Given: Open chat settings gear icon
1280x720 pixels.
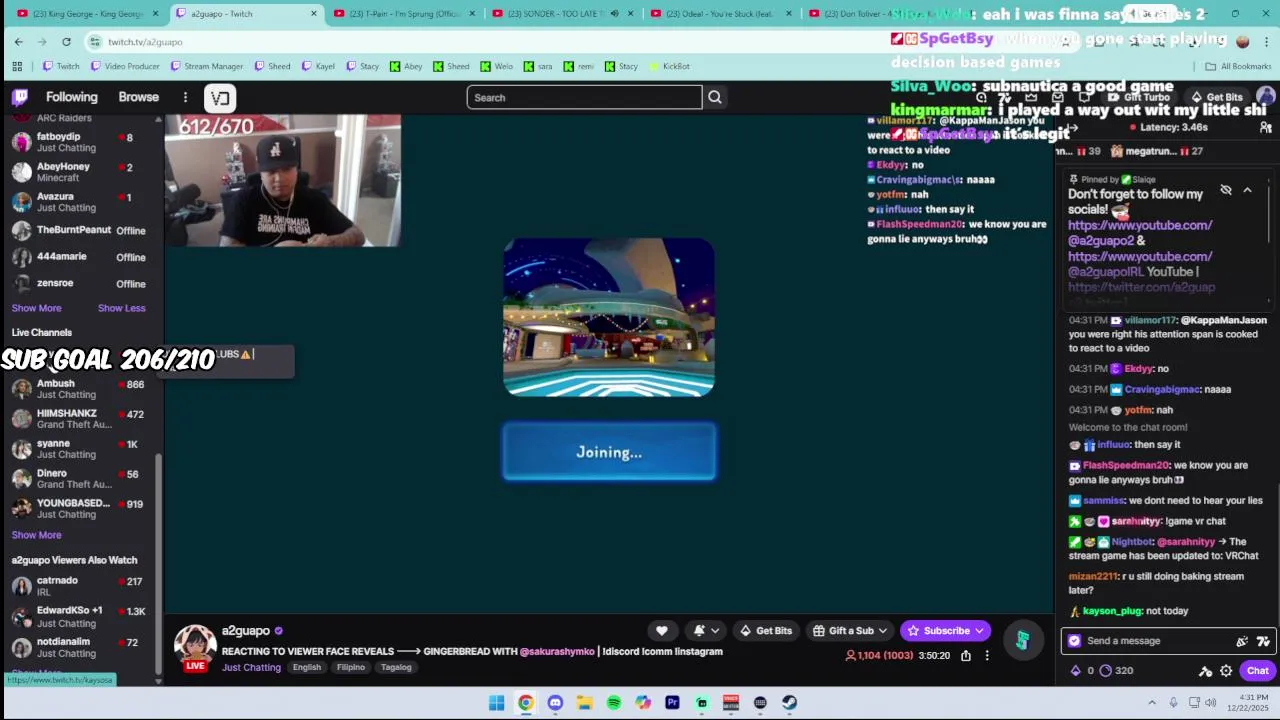Looking at the screenshot, I should pyautogui.click(x=1226, y=671).
